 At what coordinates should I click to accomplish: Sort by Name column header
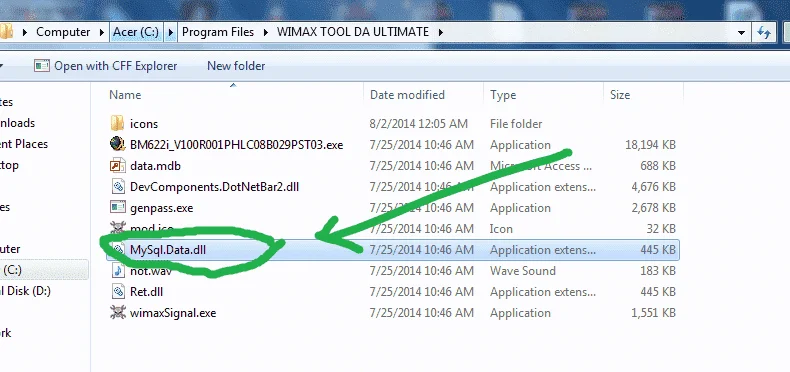click(x=125, y=95)
